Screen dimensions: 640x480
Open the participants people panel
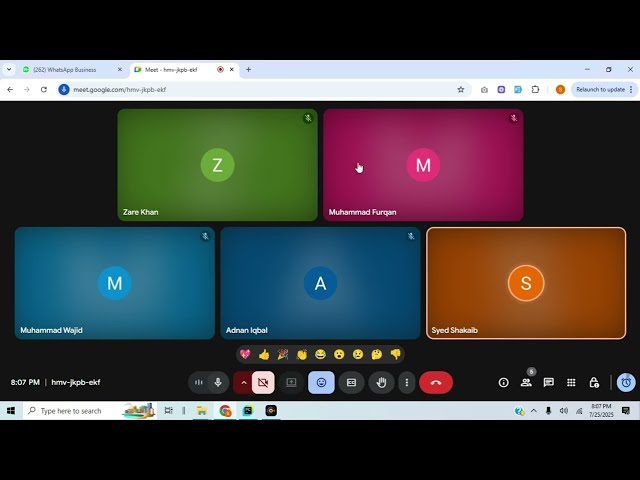coord(526,382)
